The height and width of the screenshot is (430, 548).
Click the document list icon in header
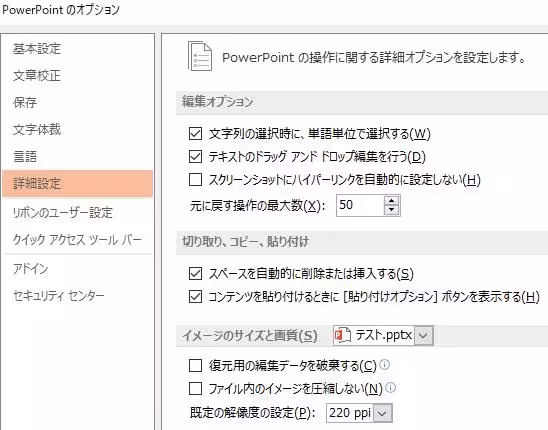pyautogui.click(x=200, y=56)
